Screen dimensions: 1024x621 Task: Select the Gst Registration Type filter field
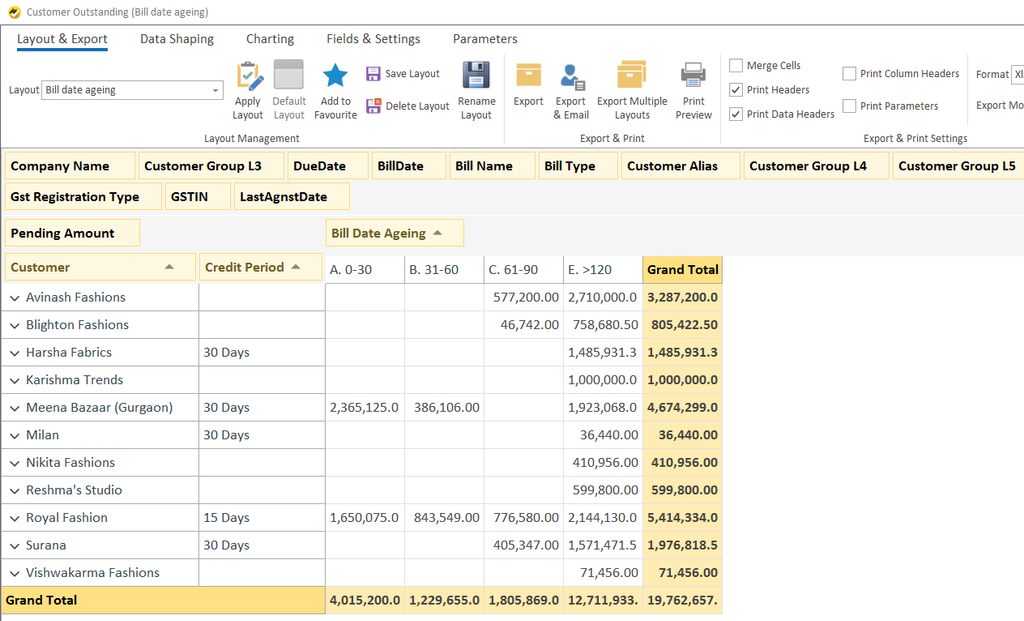83,197
